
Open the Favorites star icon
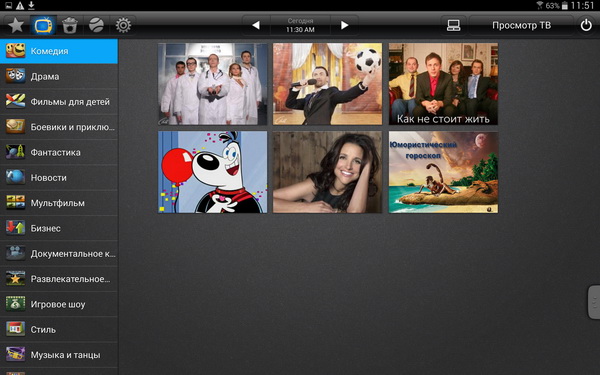(x=16, y=25)
